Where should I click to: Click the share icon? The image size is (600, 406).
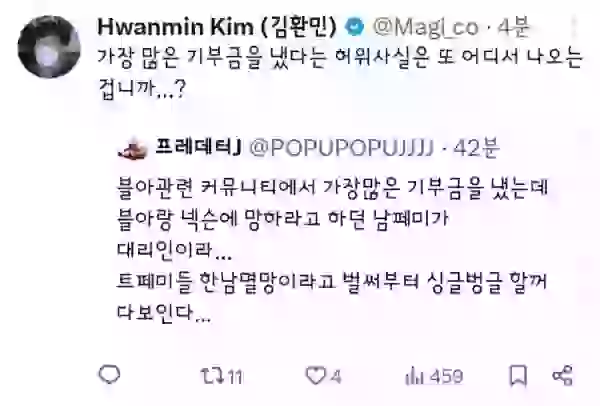pos(562,375)
